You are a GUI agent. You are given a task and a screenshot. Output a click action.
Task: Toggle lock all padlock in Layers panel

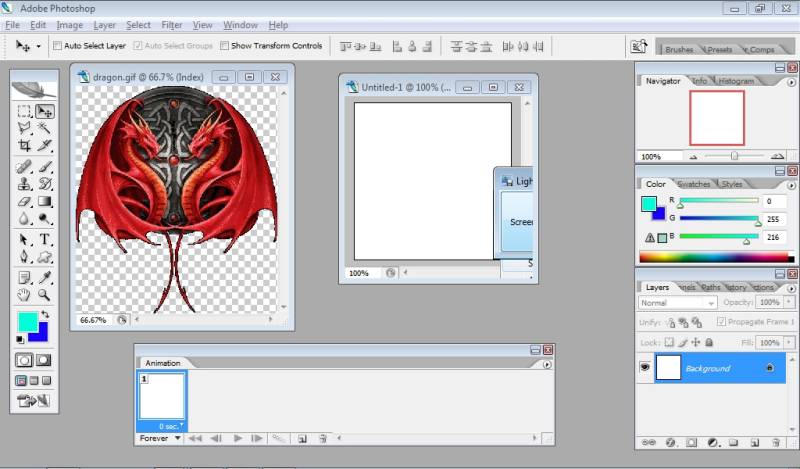(x=709, y=342)
